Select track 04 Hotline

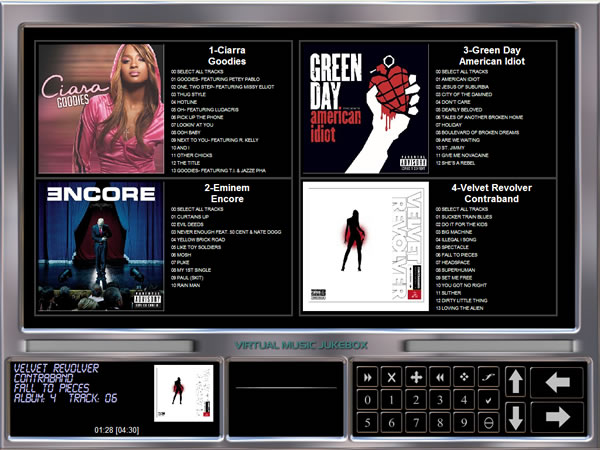click(x=184, y=102)
